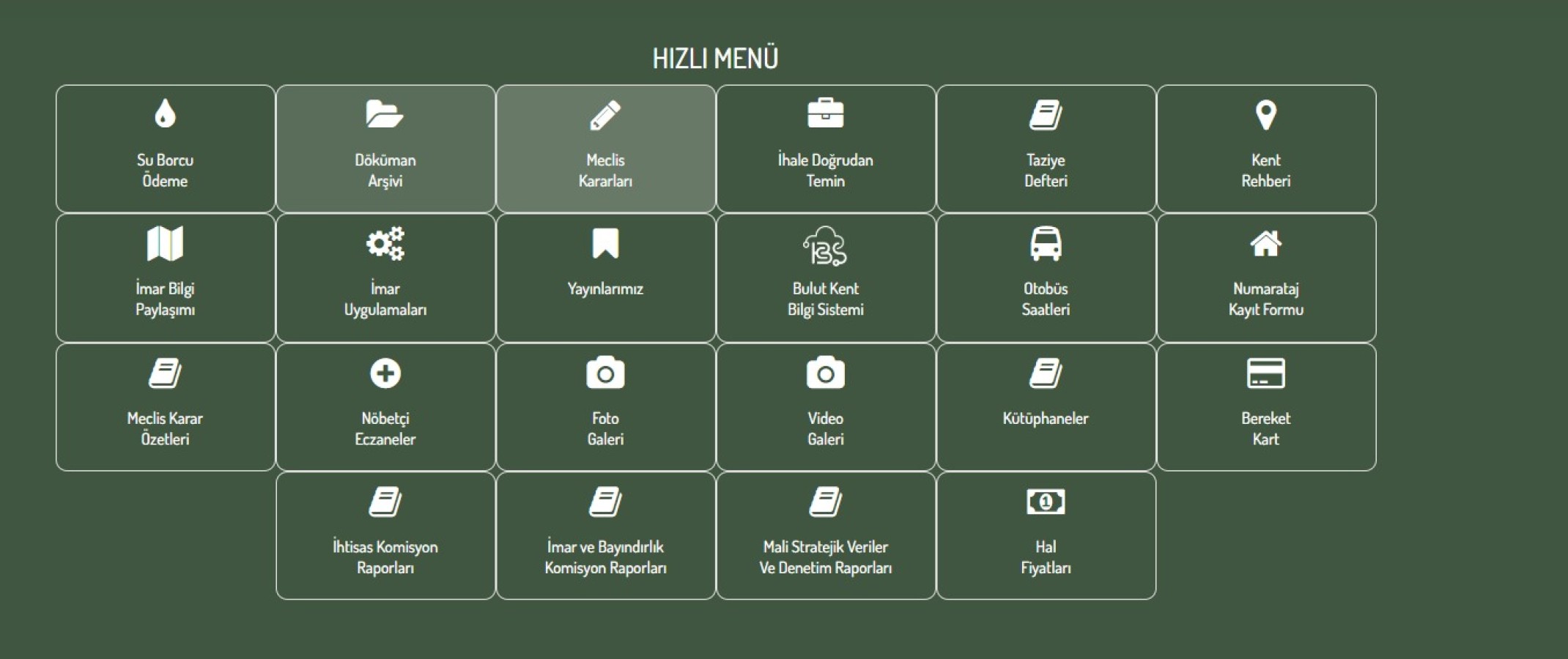Screen dimensions: 1568x659
Task: Open the folded map icon for İmar Bilgi Paylaşımı
Action: pyautogui.click(x=165, y=244)
